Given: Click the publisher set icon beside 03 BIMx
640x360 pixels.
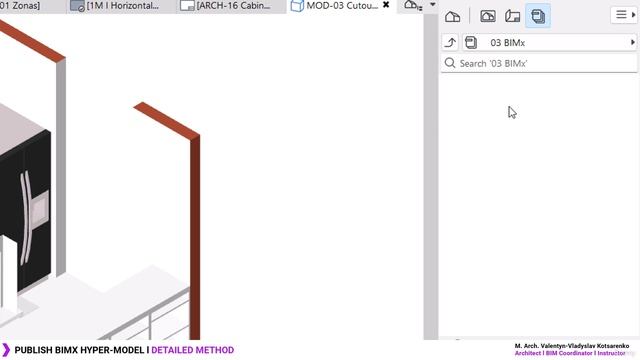Looking at the screenshot, I should (x=471, y=42).
